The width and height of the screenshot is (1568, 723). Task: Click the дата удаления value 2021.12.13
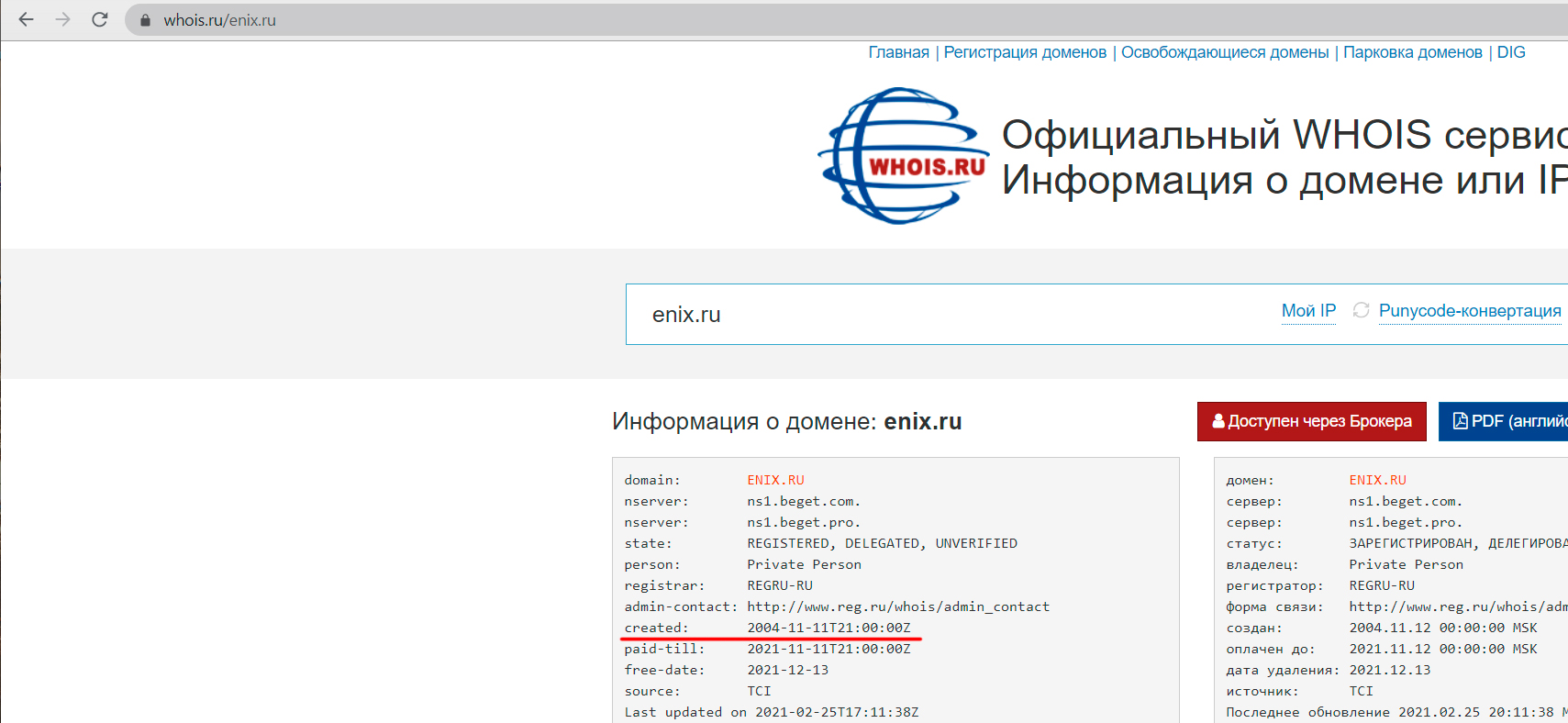click(1389, 670)
